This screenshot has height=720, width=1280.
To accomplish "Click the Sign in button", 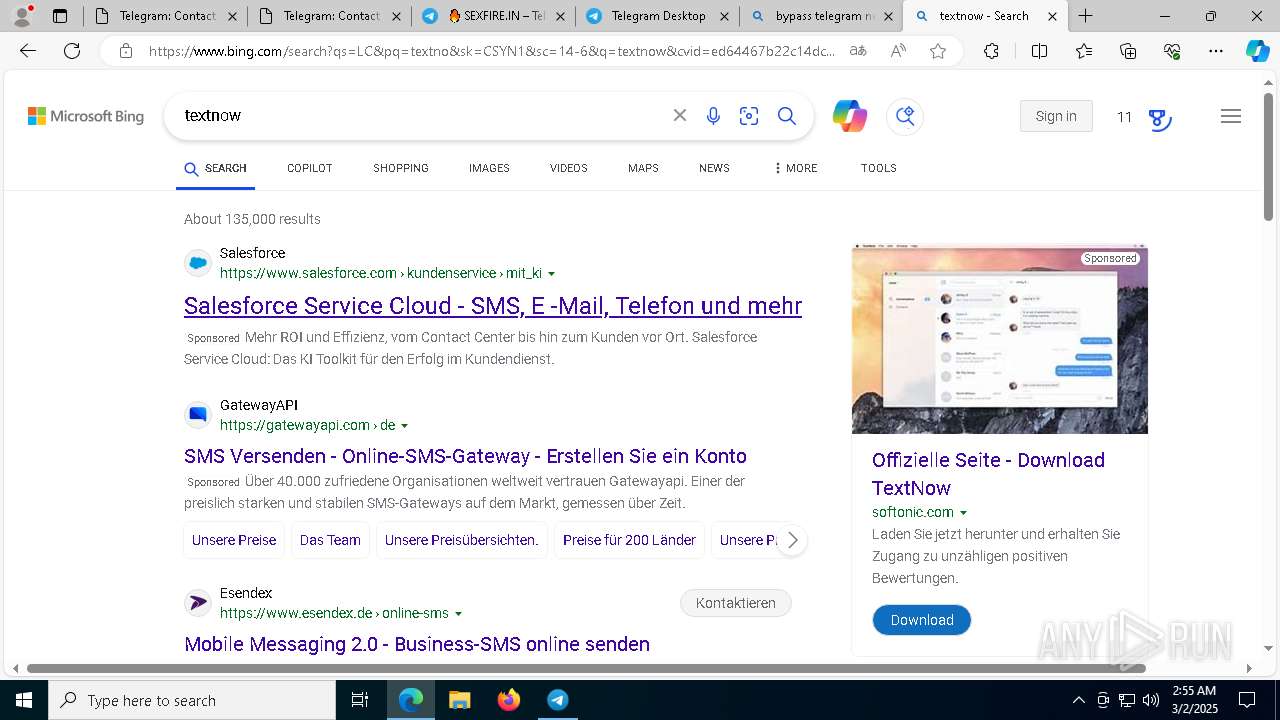I will (x=1056, y=116).
